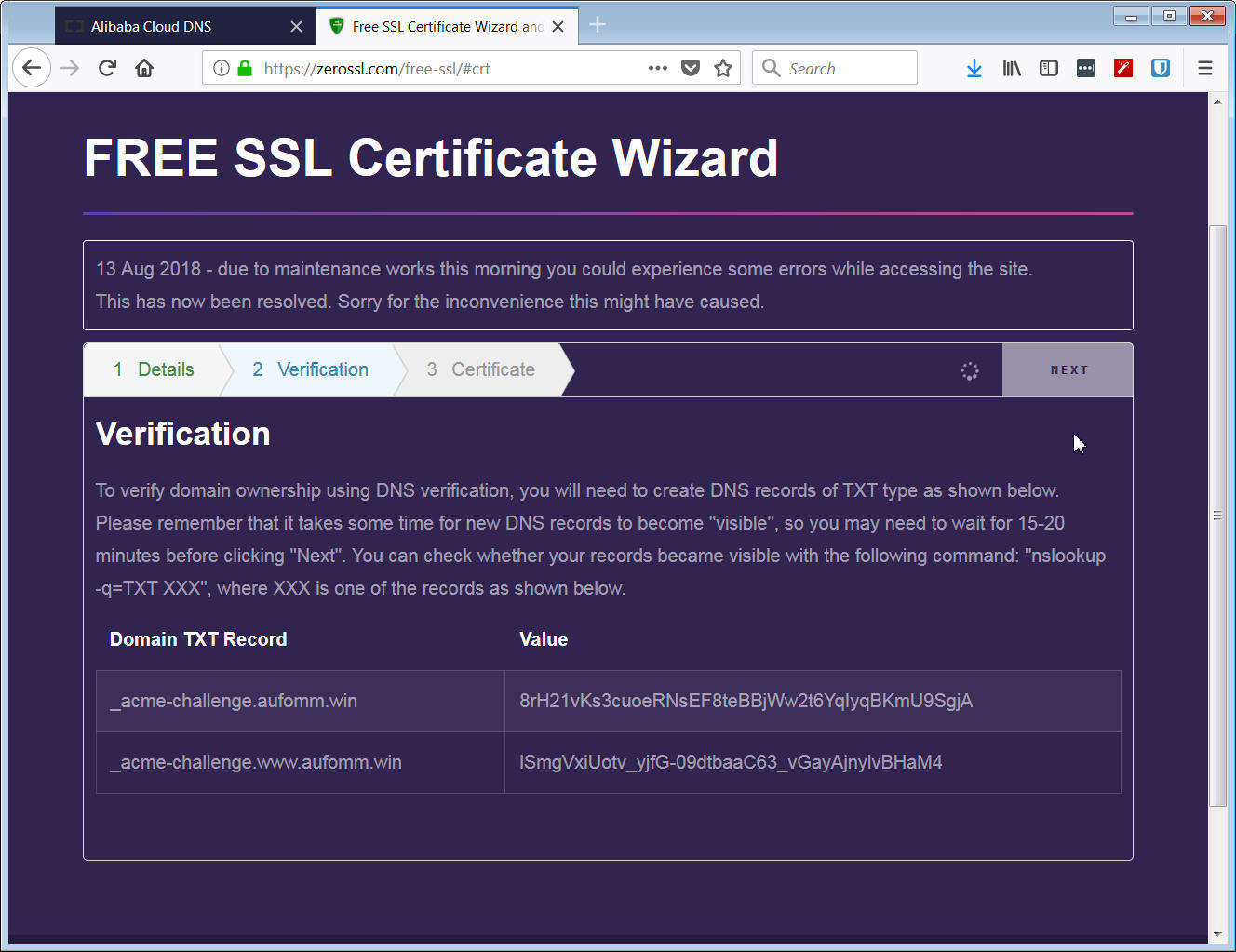Image resolution: width=1236 pixels, height=952 pixels.
Task: Go to the Firefox home page
Action: coord(144,68)
